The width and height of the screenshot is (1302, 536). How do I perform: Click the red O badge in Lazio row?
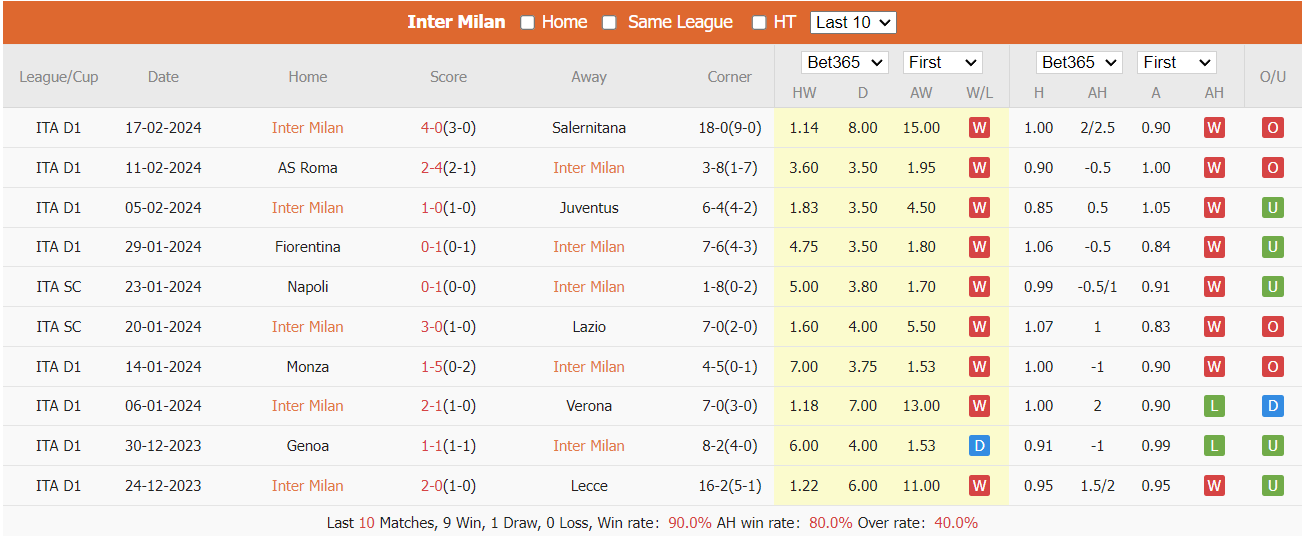(1272, 327)
